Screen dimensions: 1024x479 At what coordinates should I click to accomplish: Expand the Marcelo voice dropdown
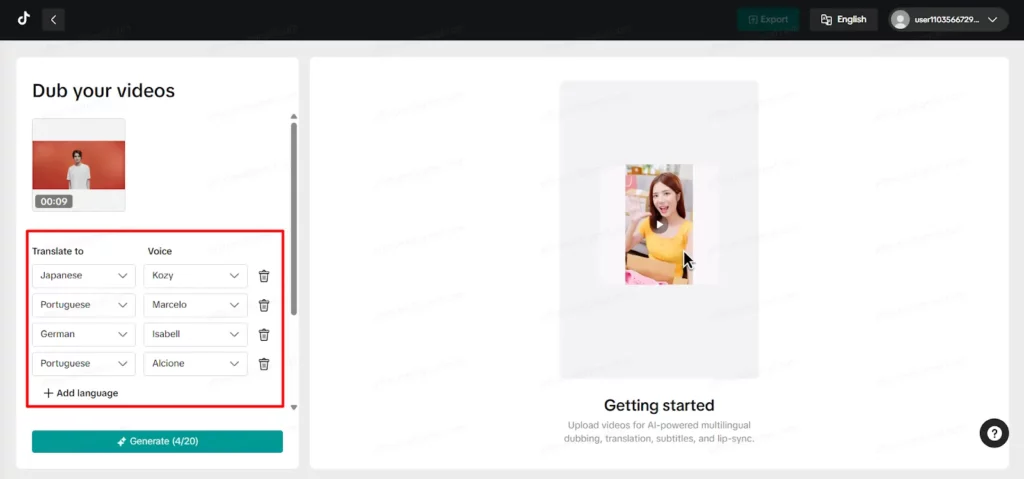[195, 305]
